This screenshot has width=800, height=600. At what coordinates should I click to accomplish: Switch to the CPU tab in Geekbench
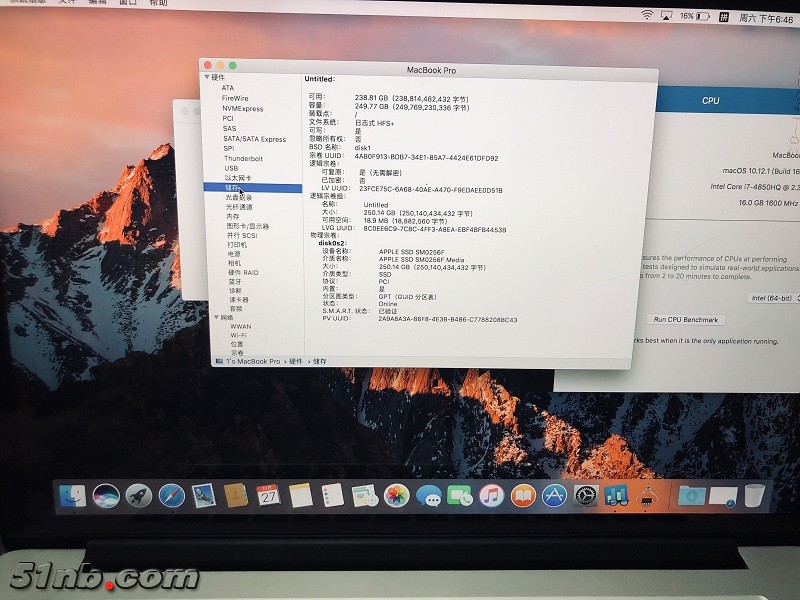click(x=710, y=101)
